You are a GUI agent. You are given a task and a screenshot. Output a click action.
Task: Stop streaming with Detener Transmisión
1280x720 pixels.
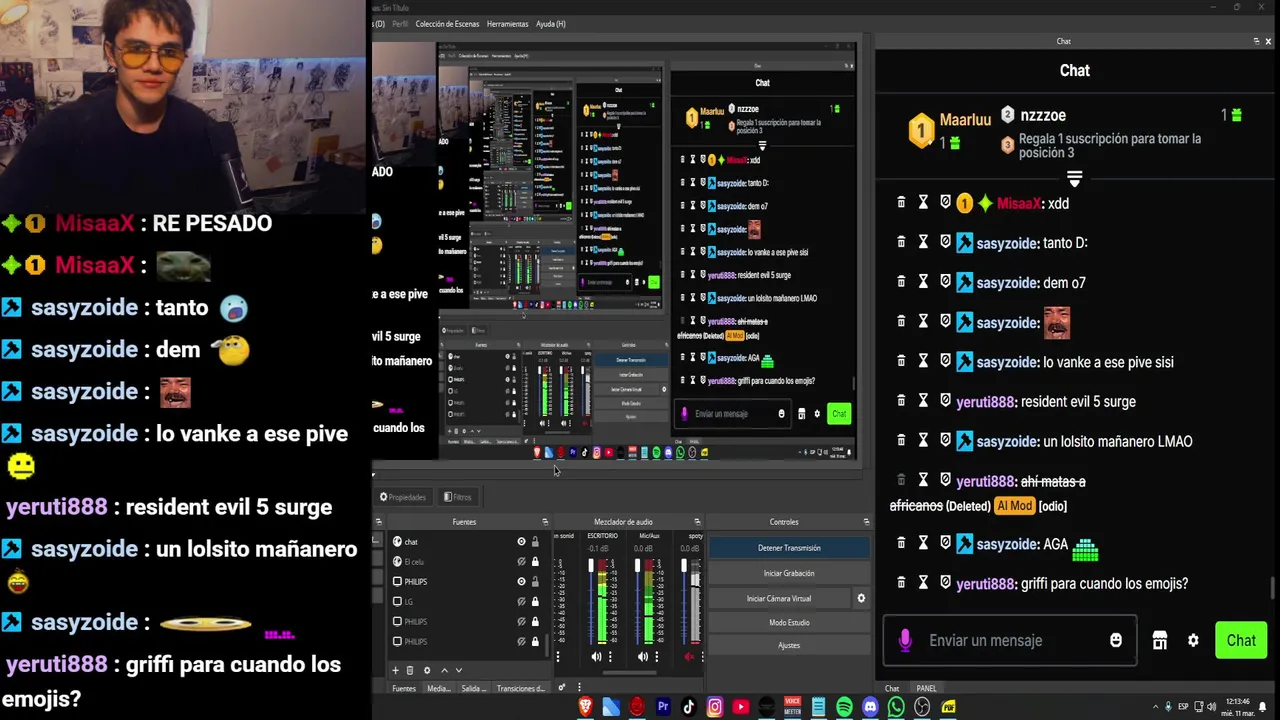pyautogui.click(x=789, y=548)
